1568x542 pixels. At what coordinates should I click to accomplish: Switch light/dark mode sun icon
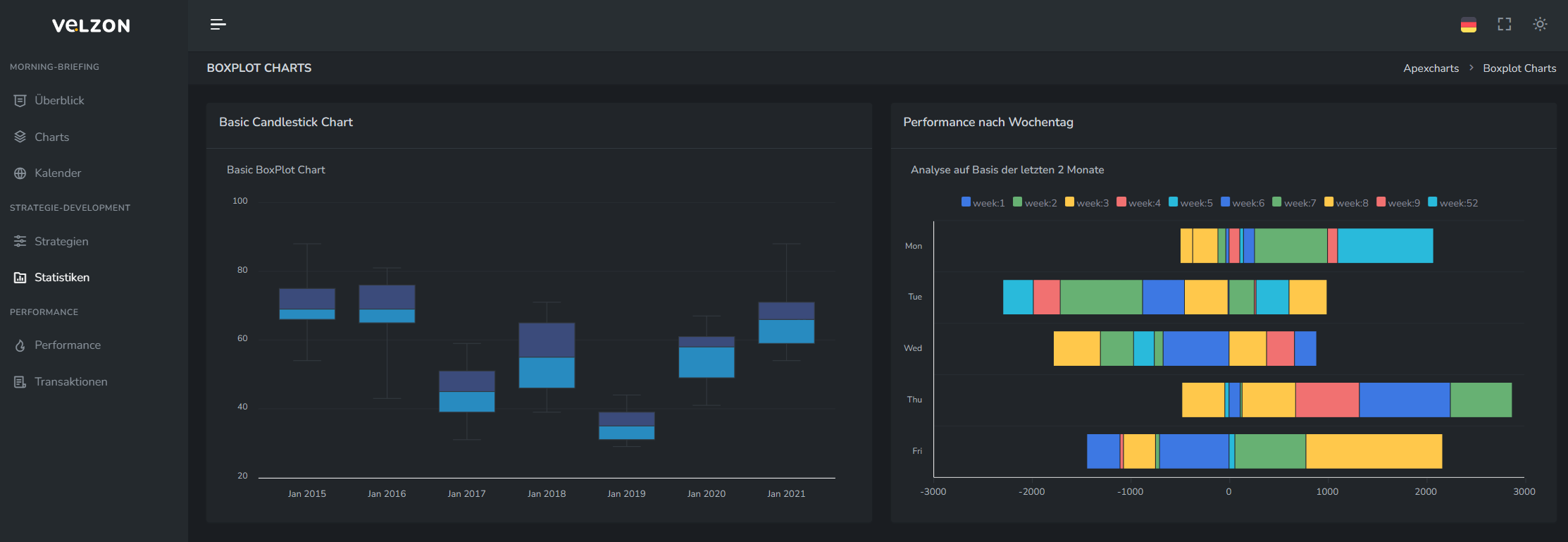(1540, 25)
